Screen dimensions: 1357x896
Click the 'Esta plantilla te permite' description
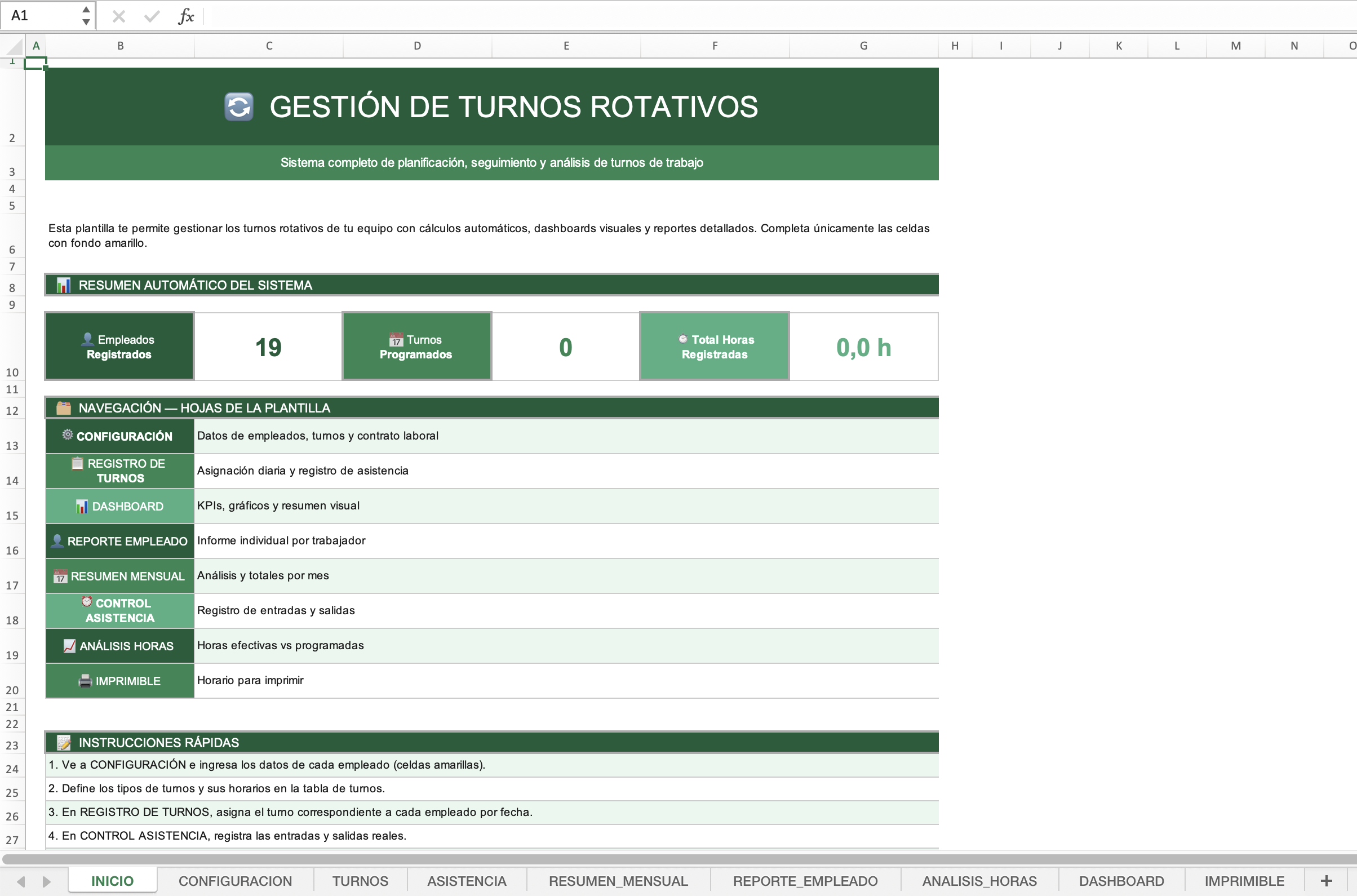(489, 236)
